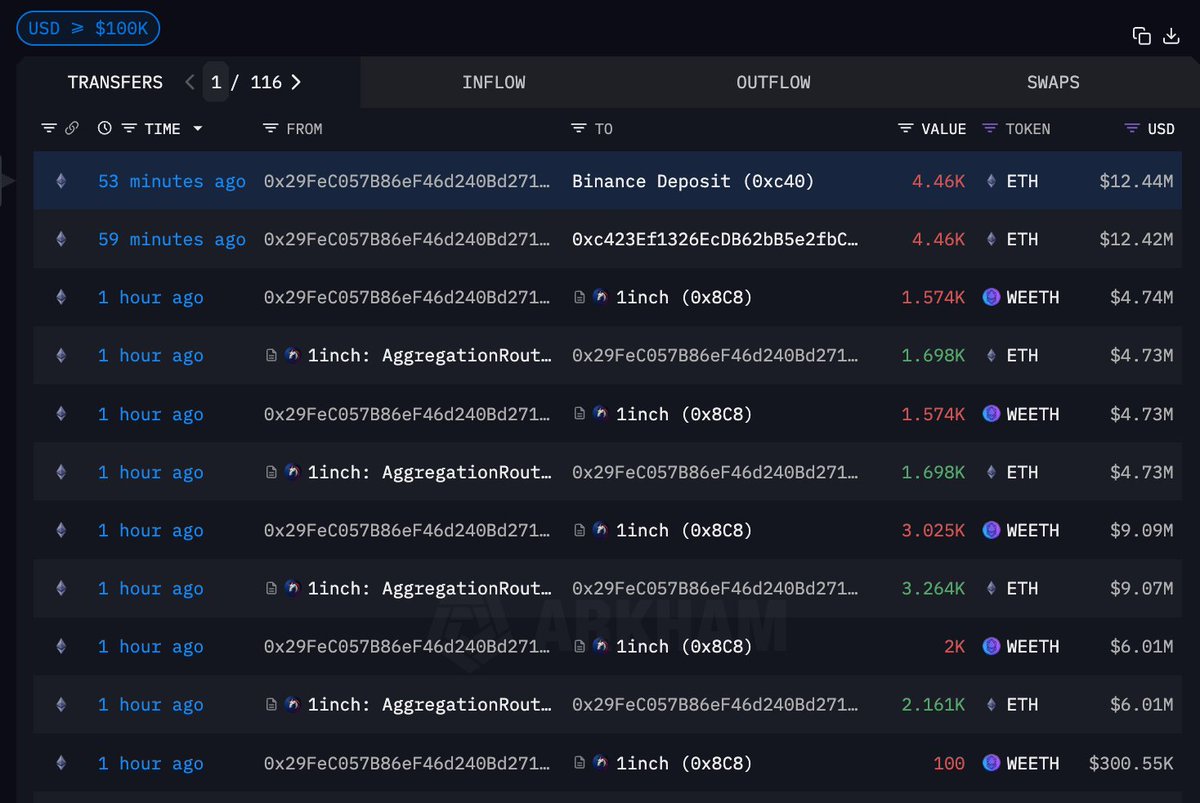Click the 2K WEETH value
Viewport: 1200px width, 803px height.
[x=955, y=647]
